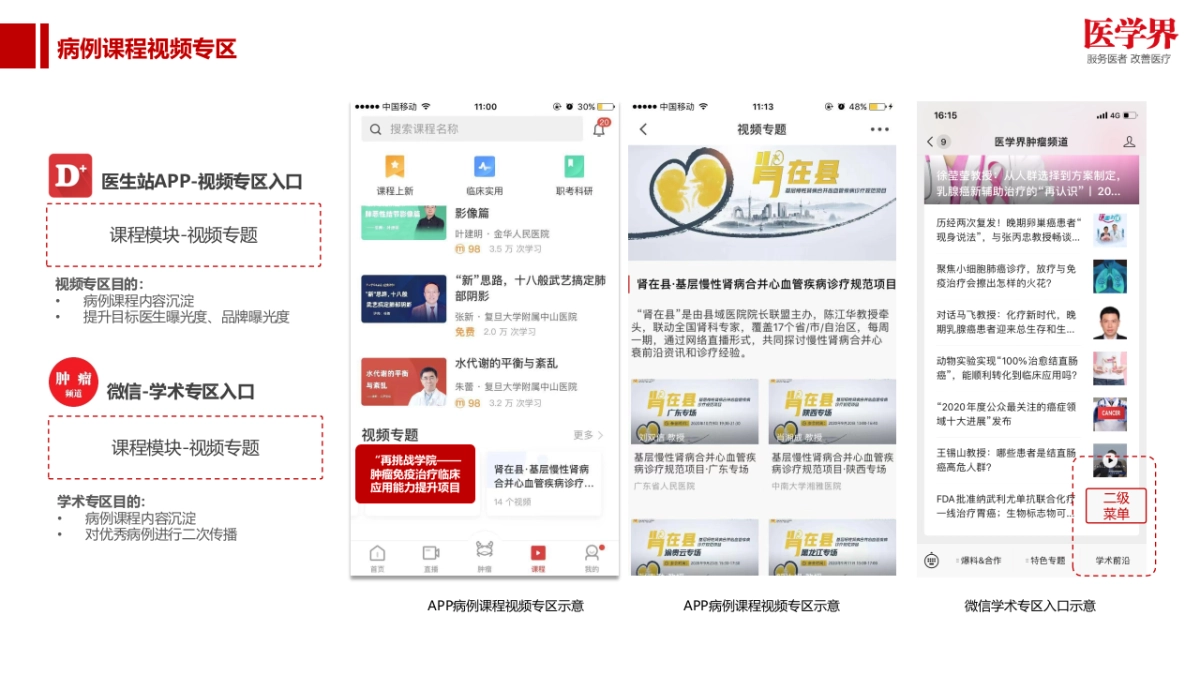Open the 直播 live-streaming tab icon
The height and width of the screenshot is (675, 1200).
click(429, 552)
